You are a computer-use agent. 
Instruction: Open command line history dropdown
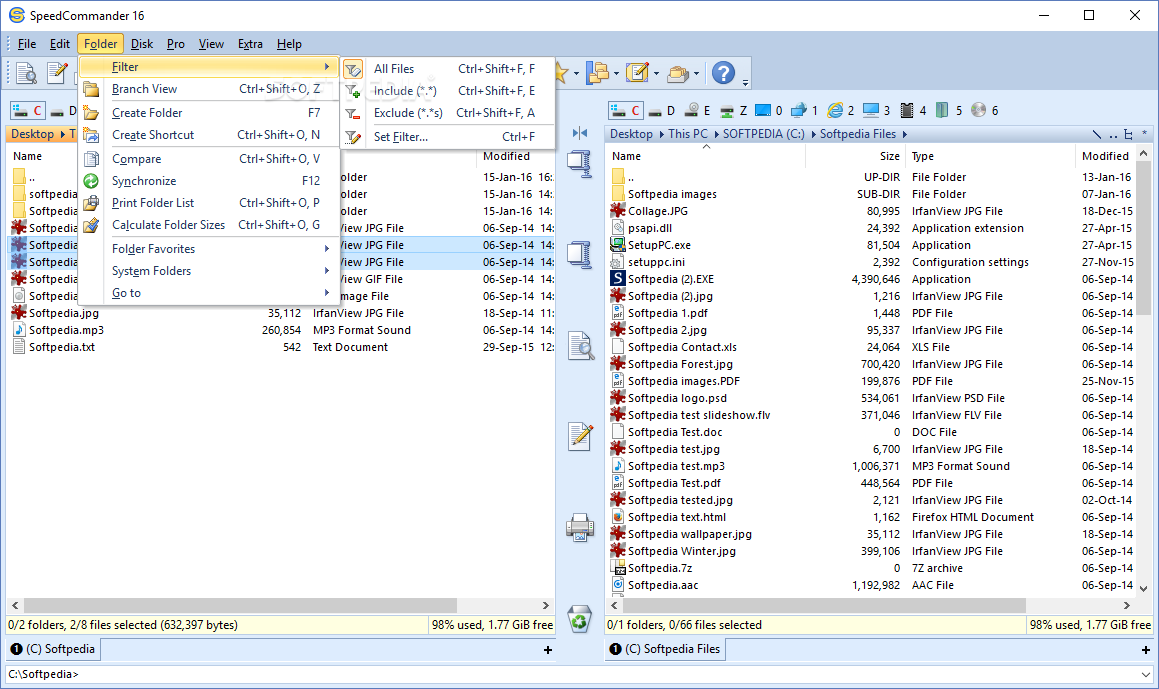1145,674
